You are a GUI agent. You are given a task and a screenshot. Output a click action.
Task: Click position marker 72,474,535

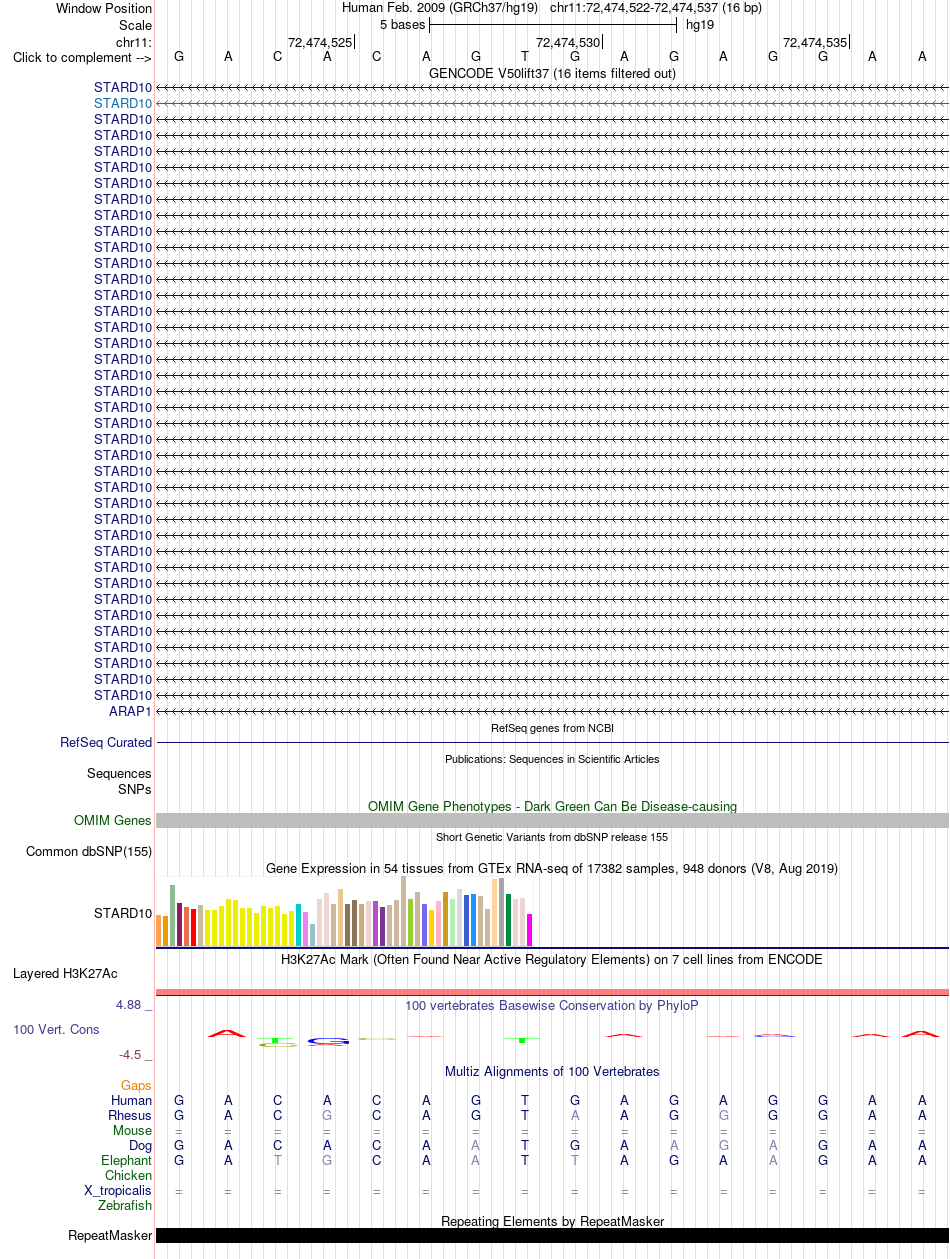click(815, 42)
